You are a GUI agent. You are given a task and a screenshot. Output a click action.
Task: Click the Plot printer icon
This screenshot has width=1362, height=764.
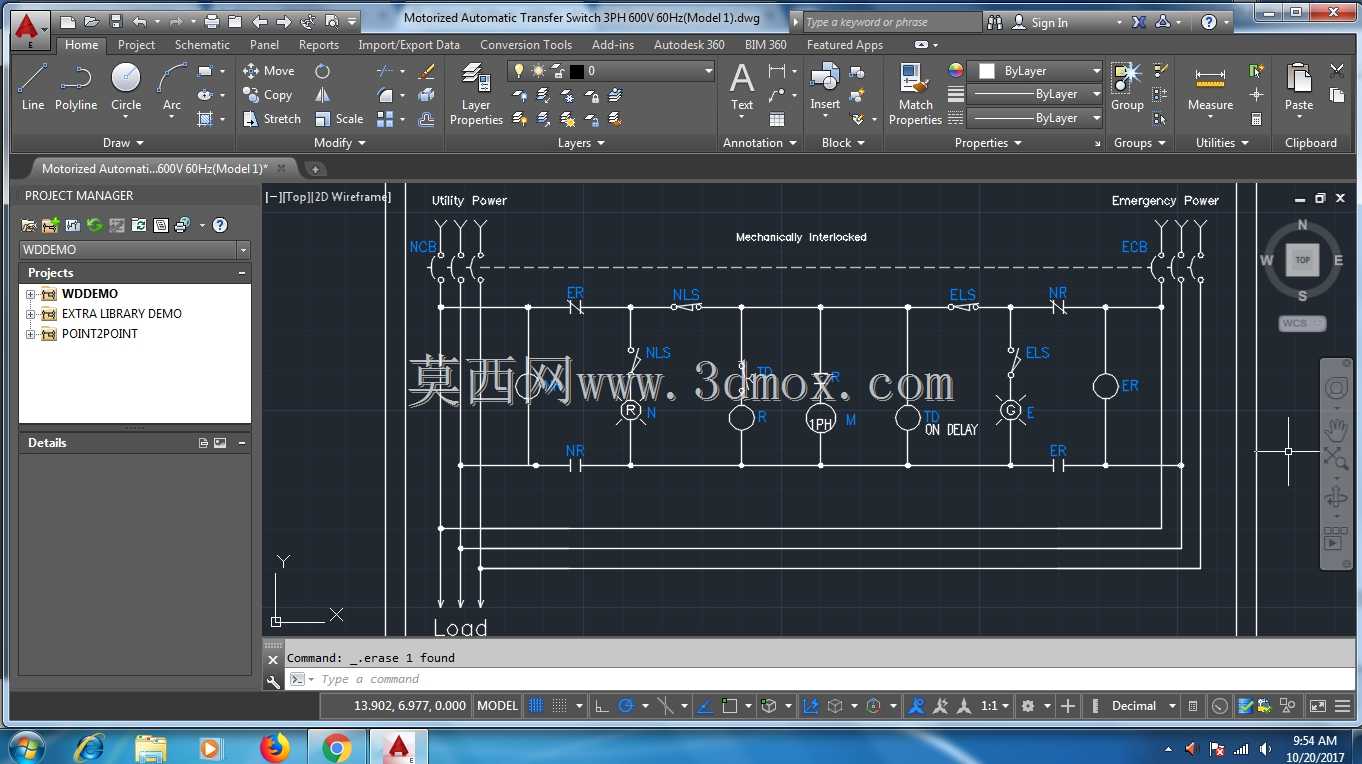coord(211,21)
